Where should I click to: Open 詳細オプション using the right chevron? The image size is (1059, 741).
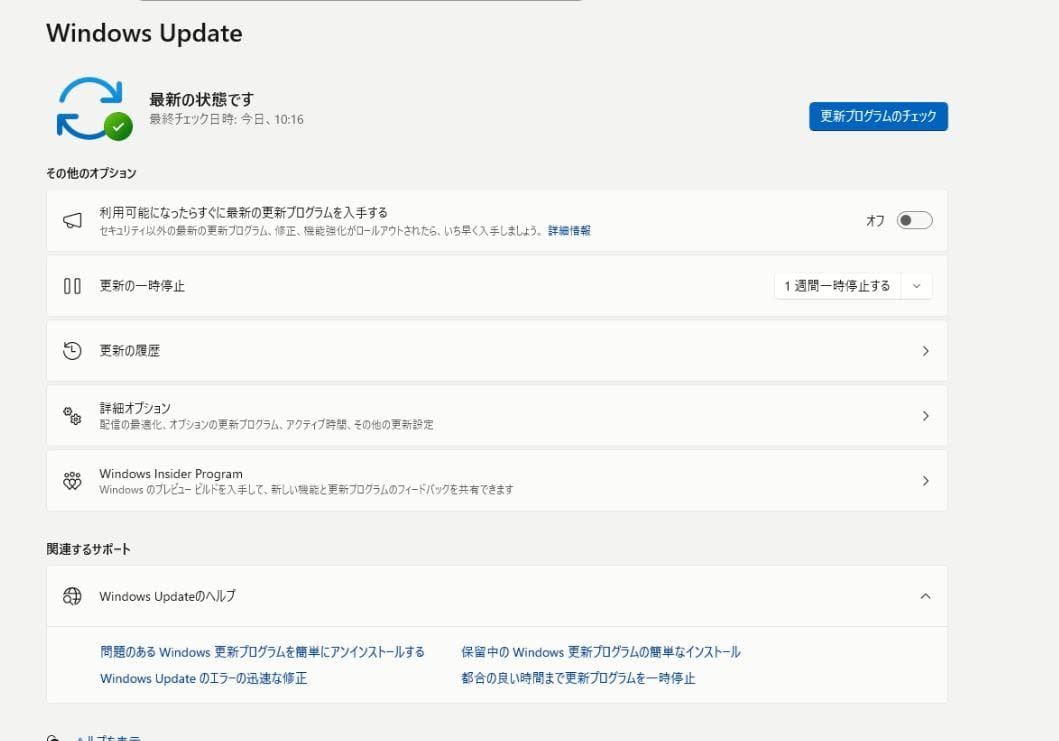(925, 416)
